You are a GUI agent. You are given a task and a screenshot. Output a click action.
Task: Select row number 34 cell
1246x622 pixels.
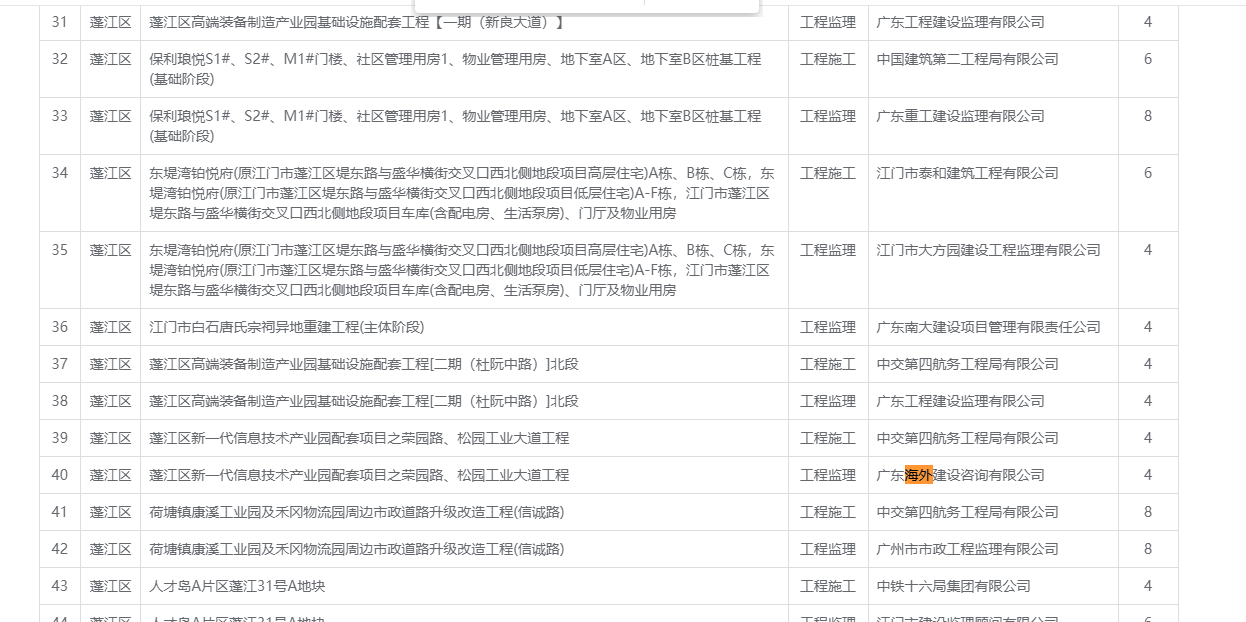pos(60,173)
